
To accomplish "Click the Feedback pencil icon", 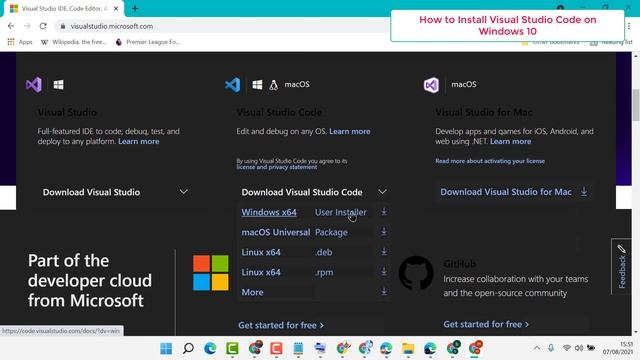I will pyautogui.click(x=621, y=249).
